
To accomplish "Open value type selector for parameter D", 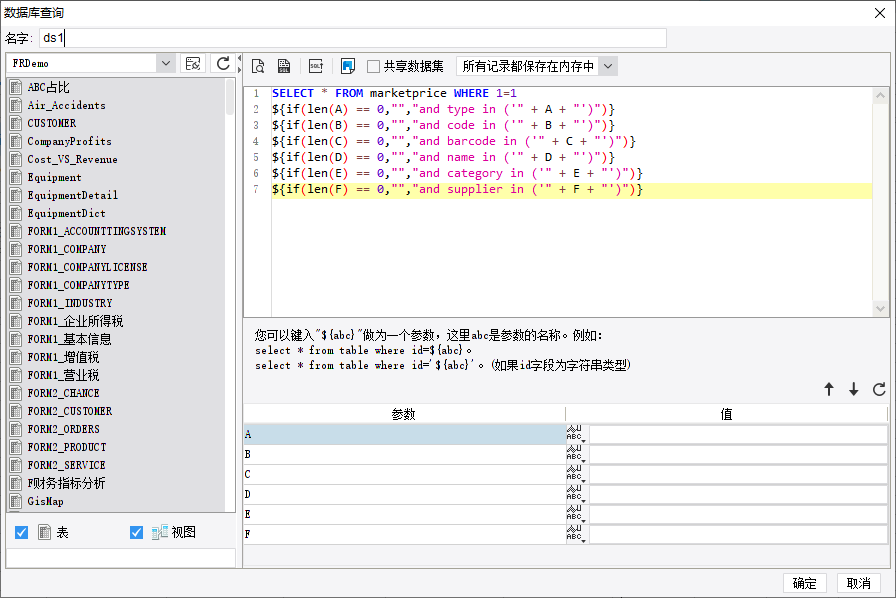I will point(576,494).
